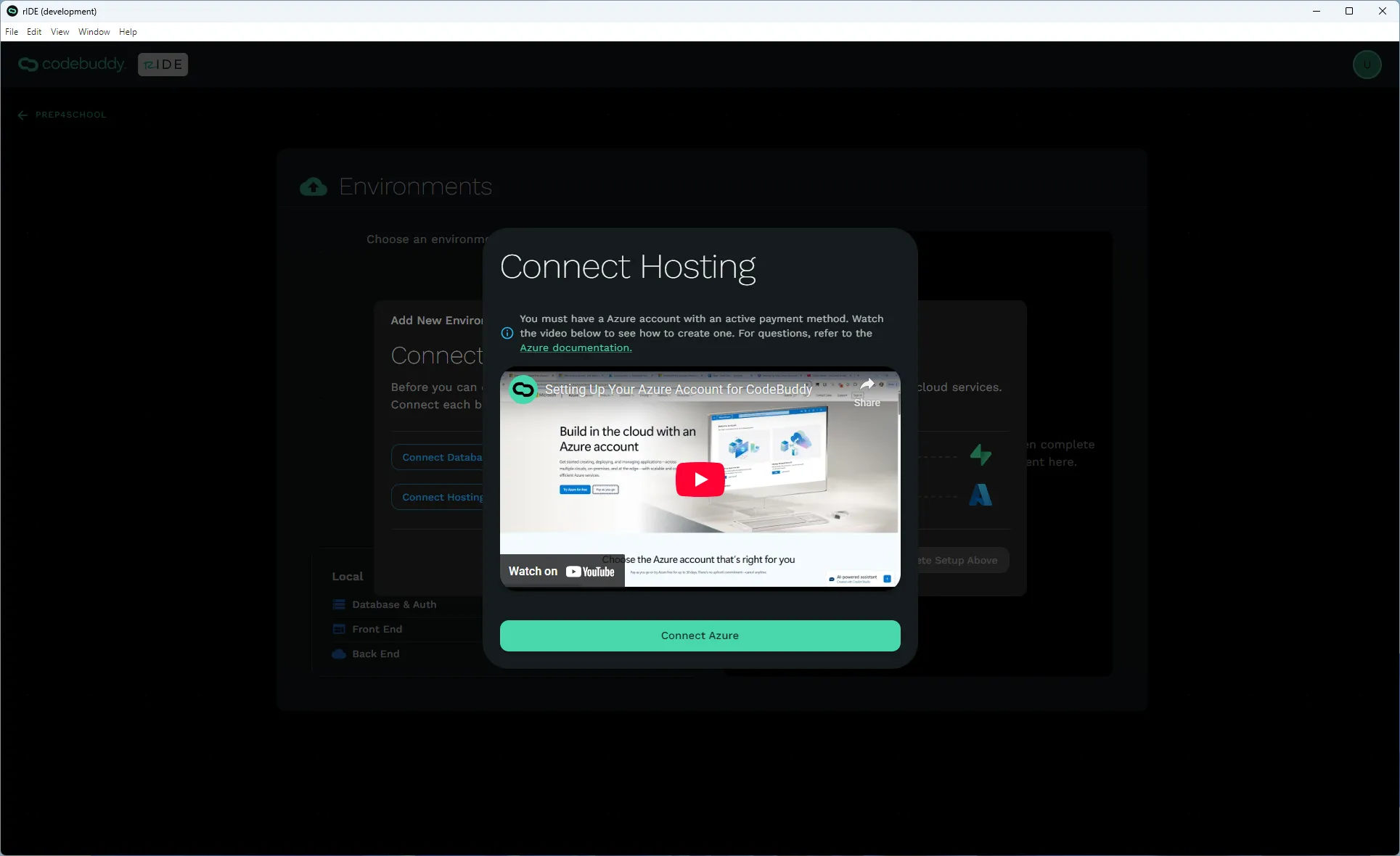Go back via PREP4SCHOOL arrow icon
This screenshot has width=1400, height=856.
click(22, 115)
